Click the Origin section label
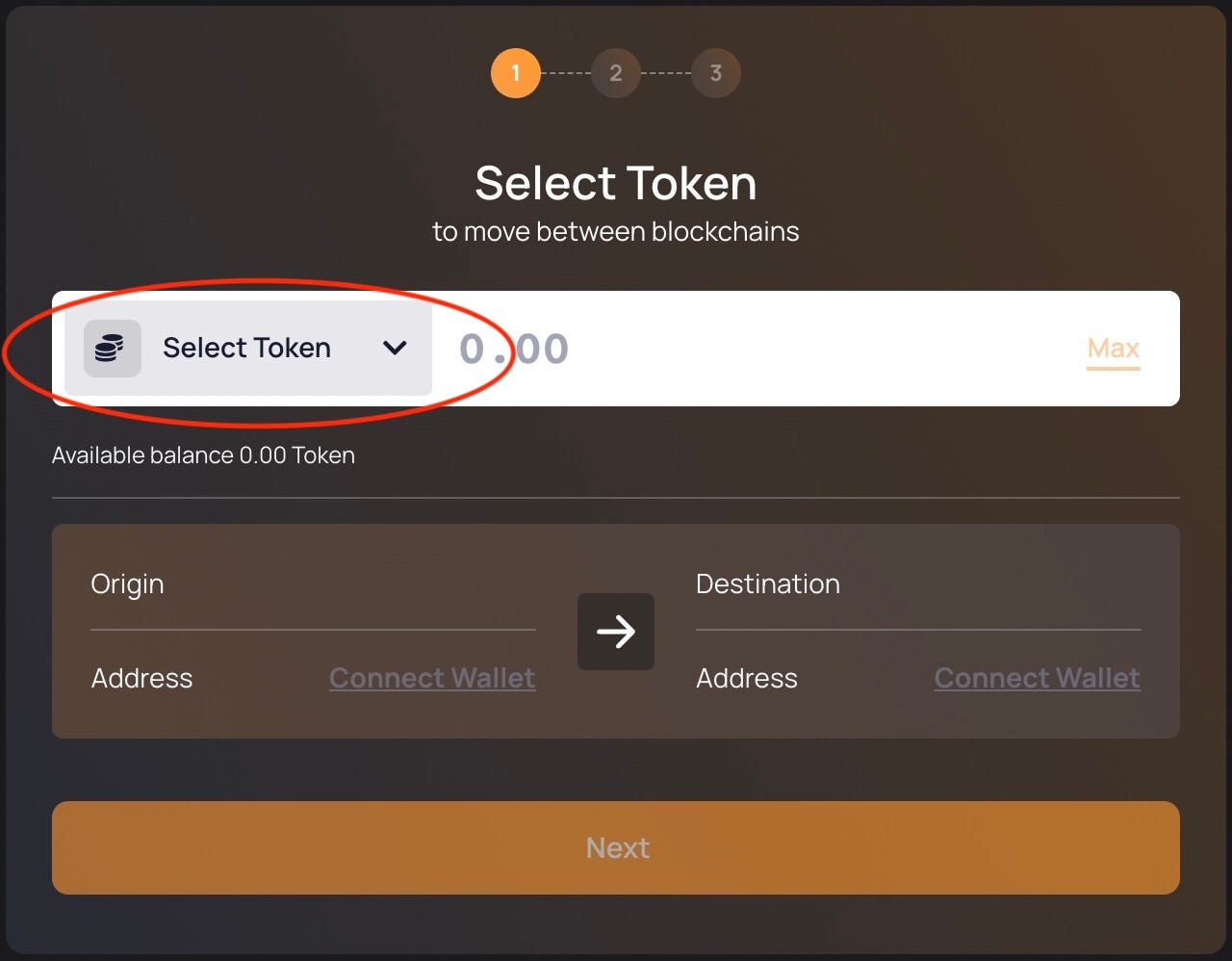Screen dimensions: 1232x961 pos(127,584)
